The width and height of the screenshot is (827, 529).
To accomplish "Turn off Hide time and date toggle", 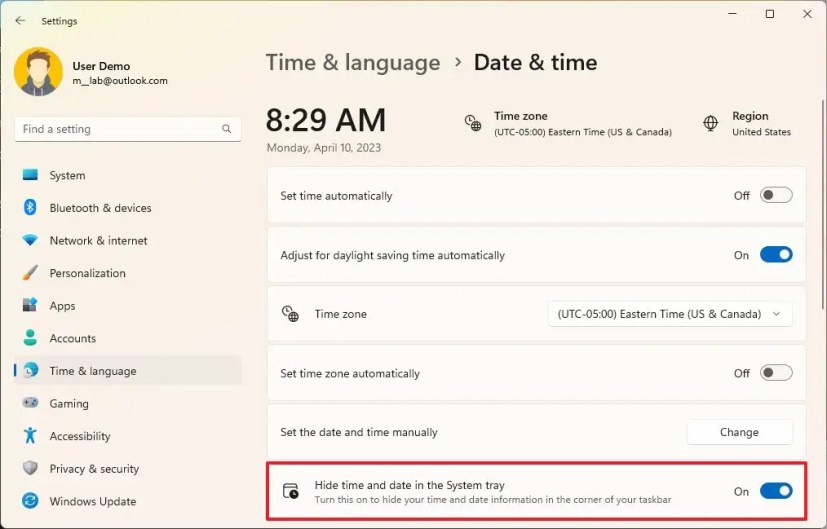I will pyautogui.click(x=776, y=491).
